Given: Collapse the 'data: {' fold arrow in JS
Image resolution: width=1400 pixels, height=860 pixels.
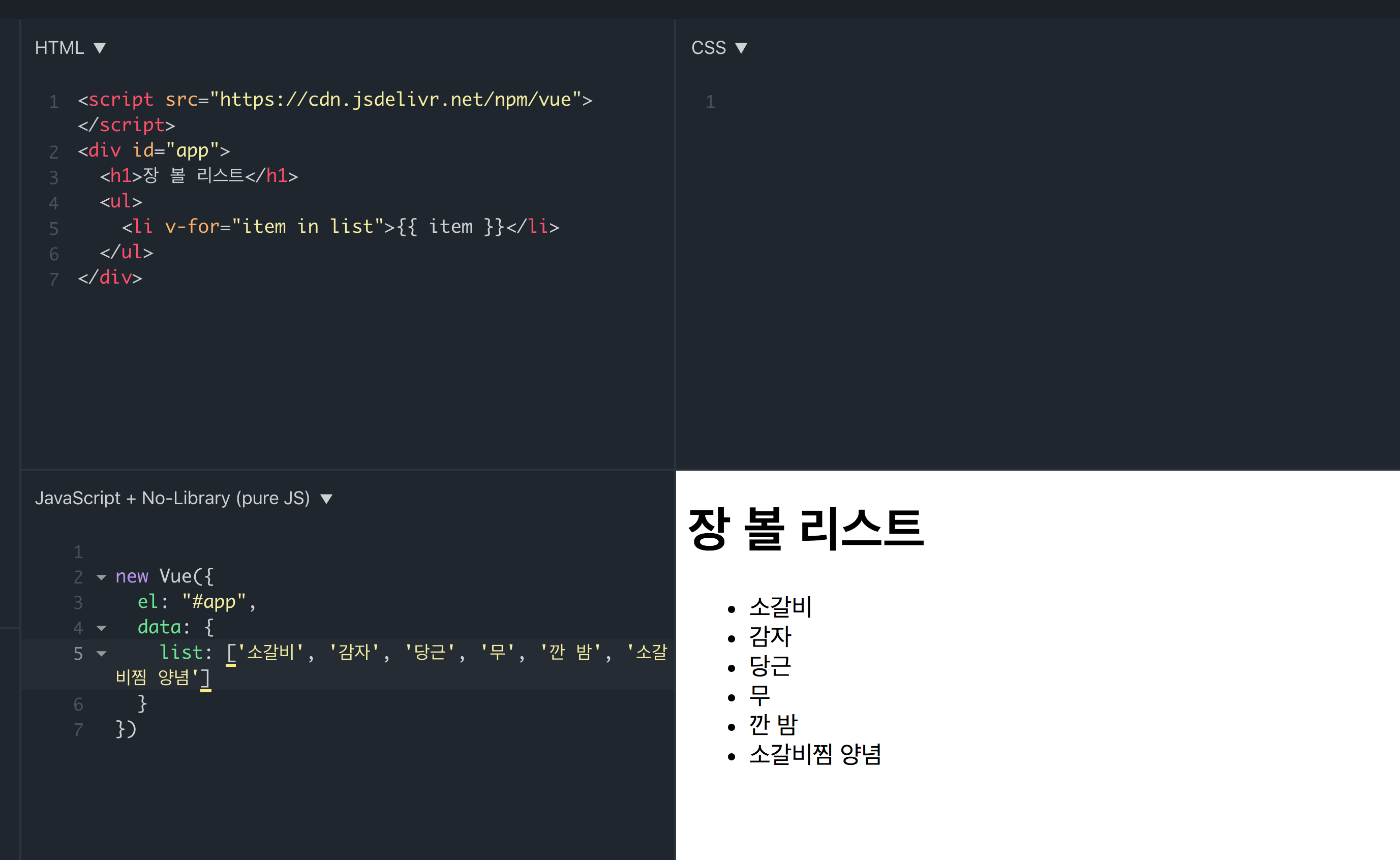Looking at the screenshot, I should [101, 628].
